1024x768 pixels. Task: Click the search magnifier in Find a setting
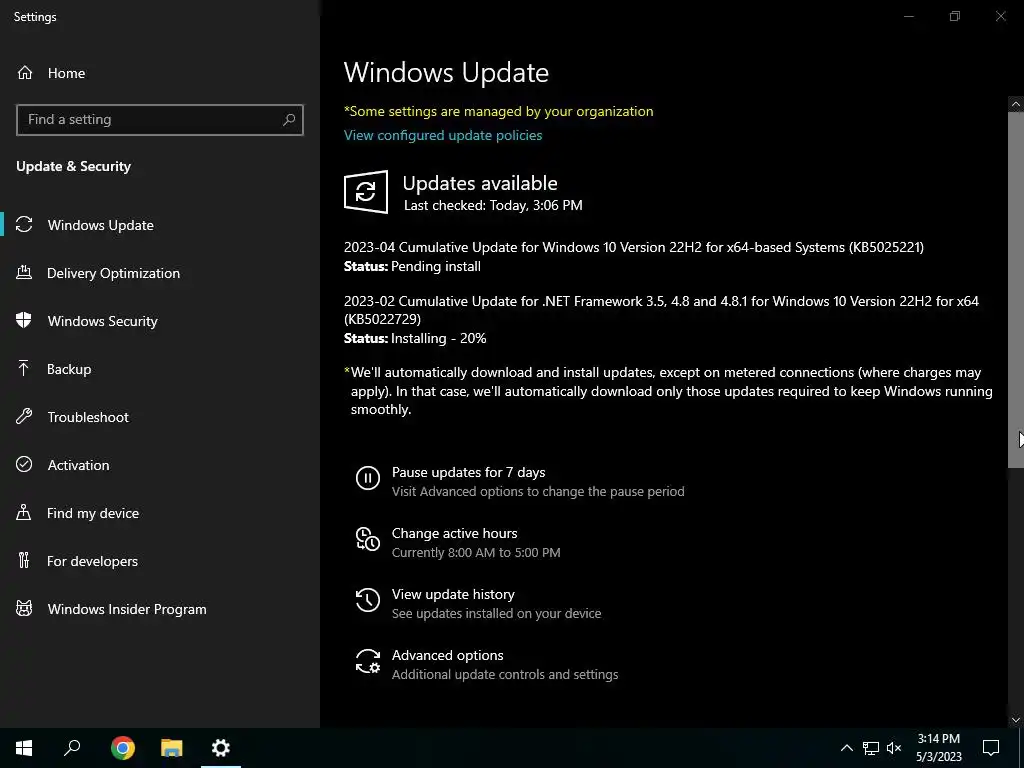[x=289, y=120]
